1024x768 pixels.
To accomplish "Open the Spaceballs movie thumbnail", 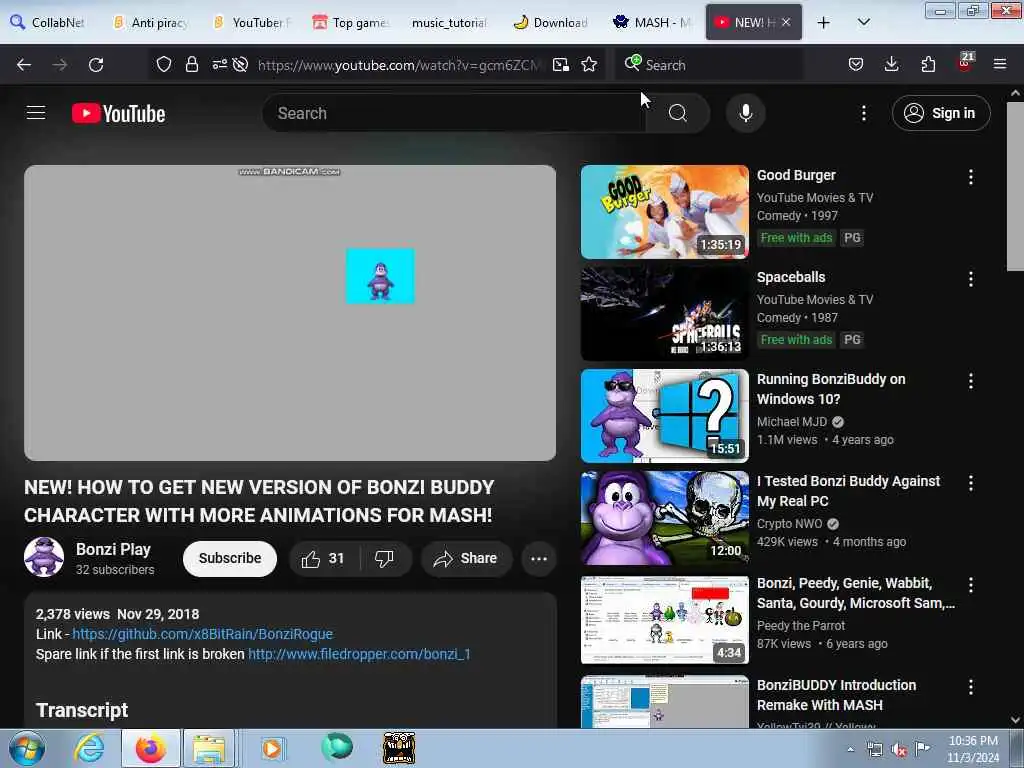I will click(x=665, y=313).
